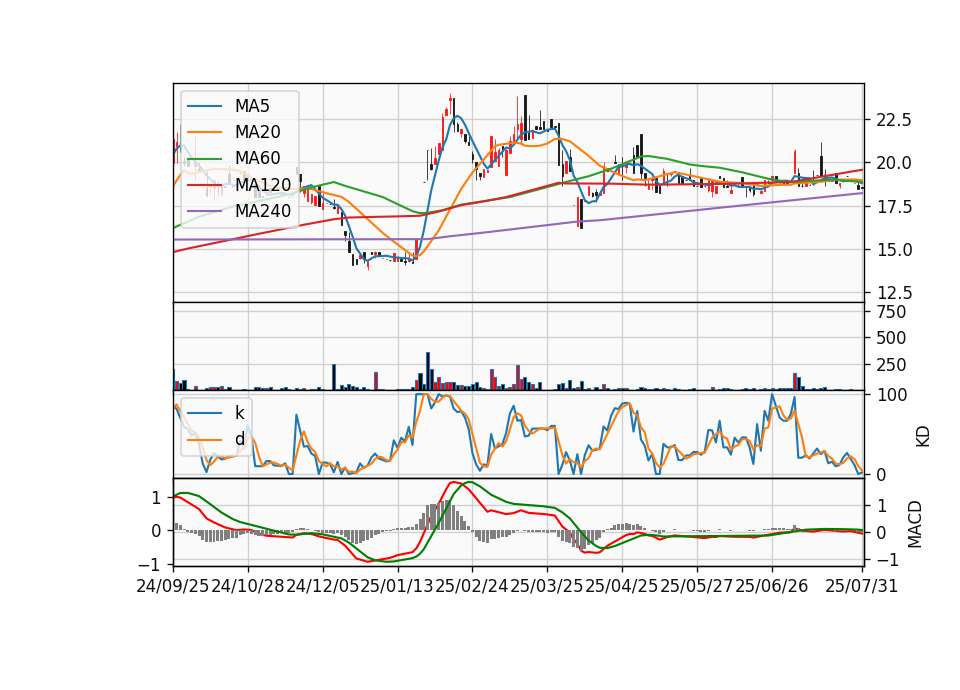This screenshot has height=690, width=960.
Task: Click the KD axis 100 label
Action: point(892,395)
